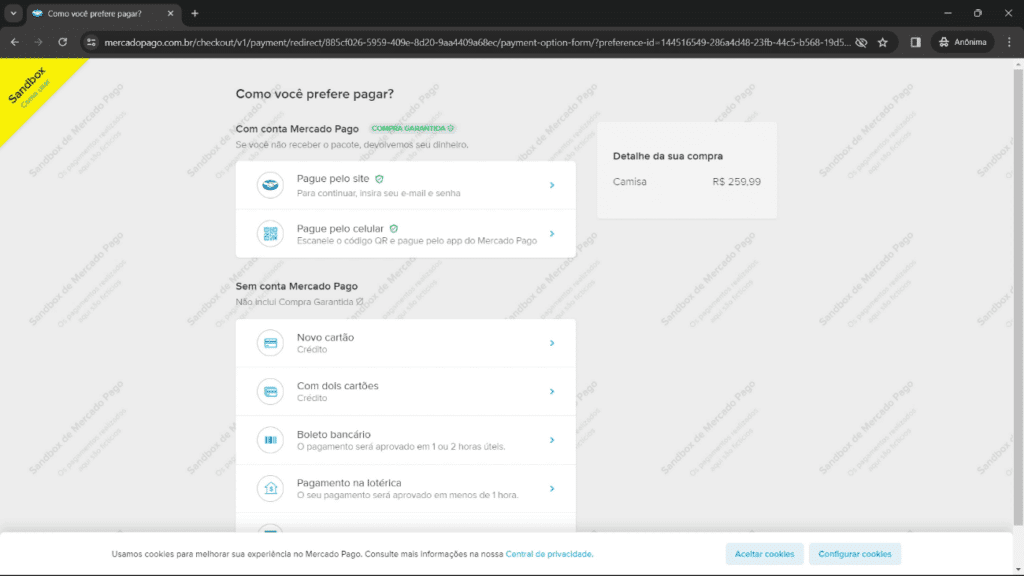Click the 'Detalhe da sua compra' heading
Viewport: 1024px width, 576px height.
667,156
